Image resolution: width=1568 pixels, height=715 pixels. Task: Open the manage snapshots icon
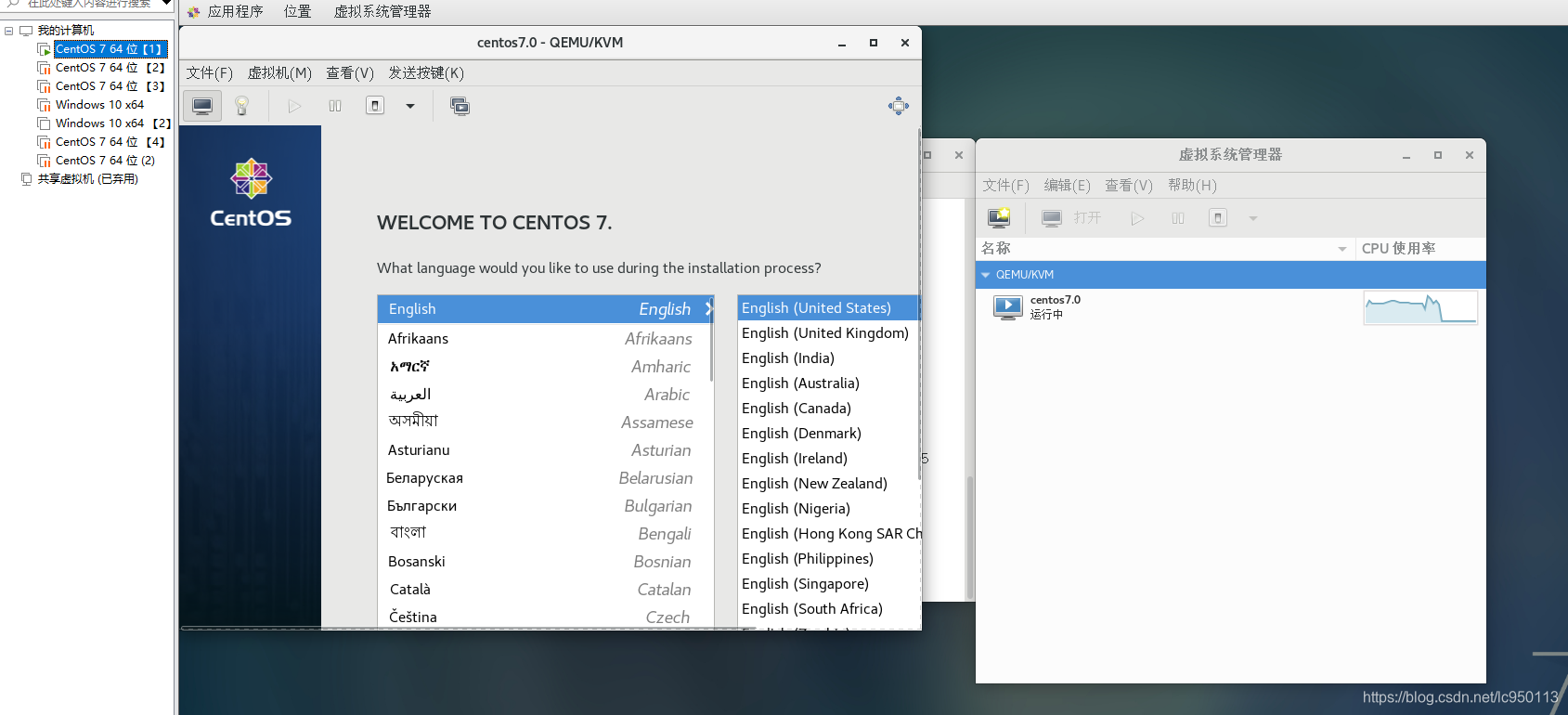coord(460,106)
